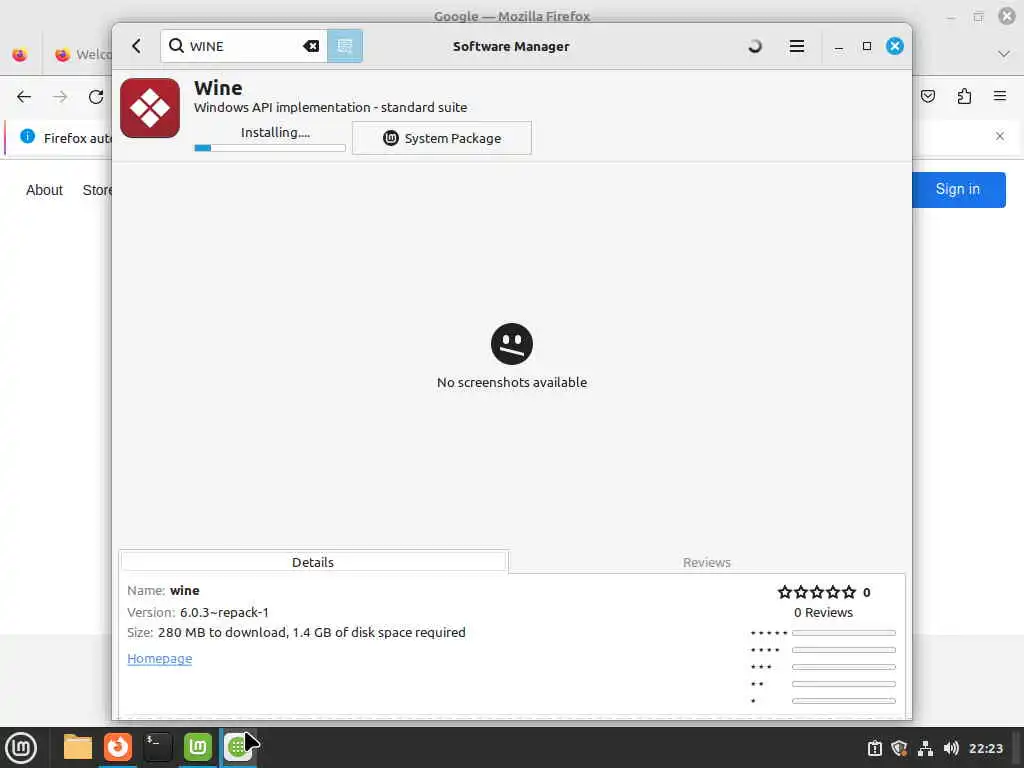This screenshot has height=768, width=1024.
Task: Toggle search in descriptions button
Action: [345, 46]
